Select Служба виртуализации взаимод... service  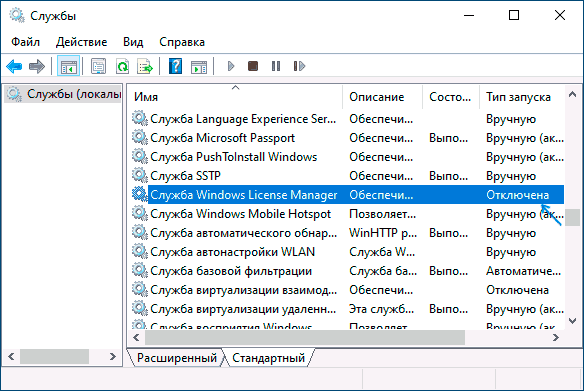tap(244, 290)
